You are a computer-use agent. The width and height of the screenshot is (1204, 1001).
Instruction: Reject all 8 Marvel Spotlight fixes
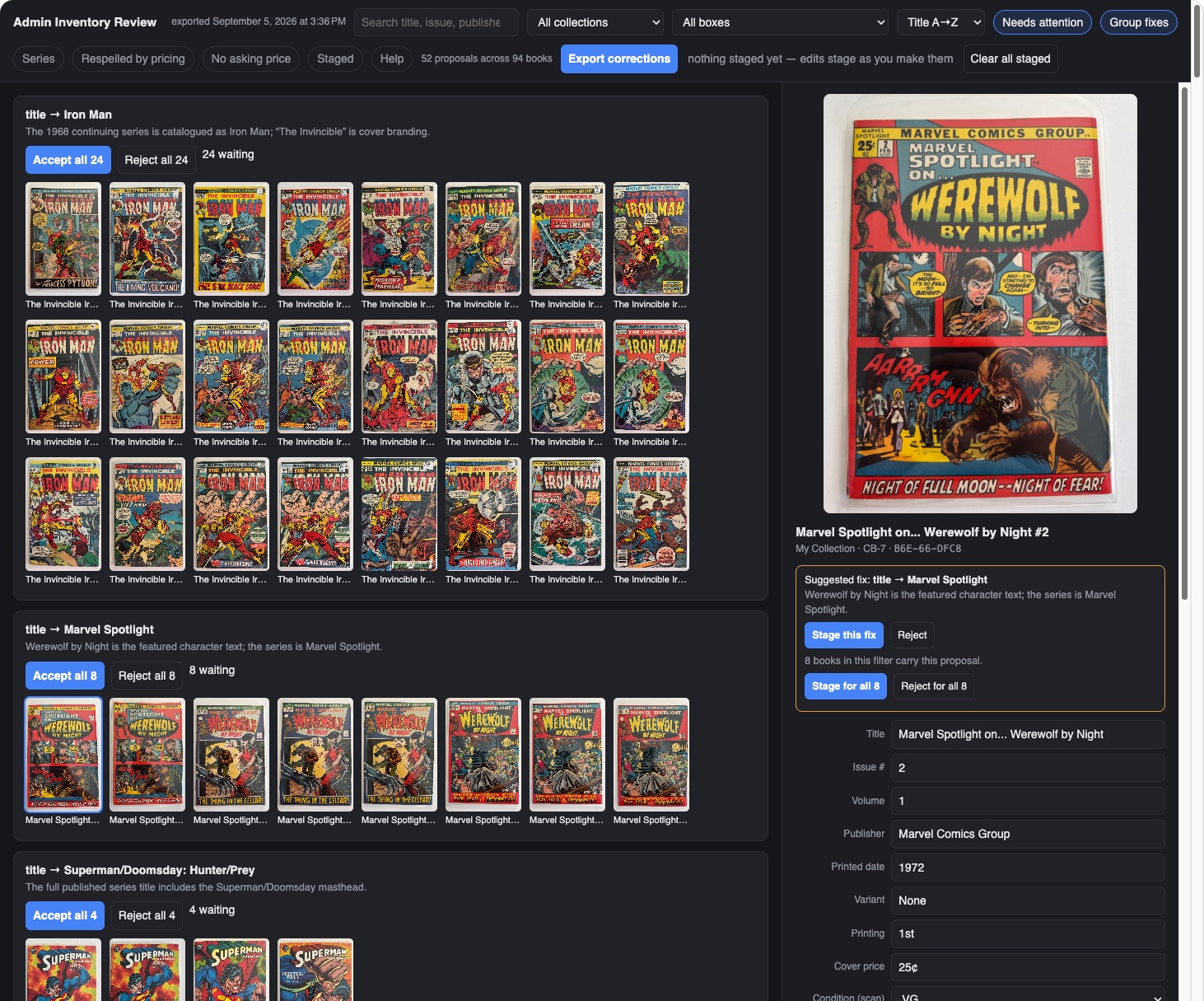(147, 676)
